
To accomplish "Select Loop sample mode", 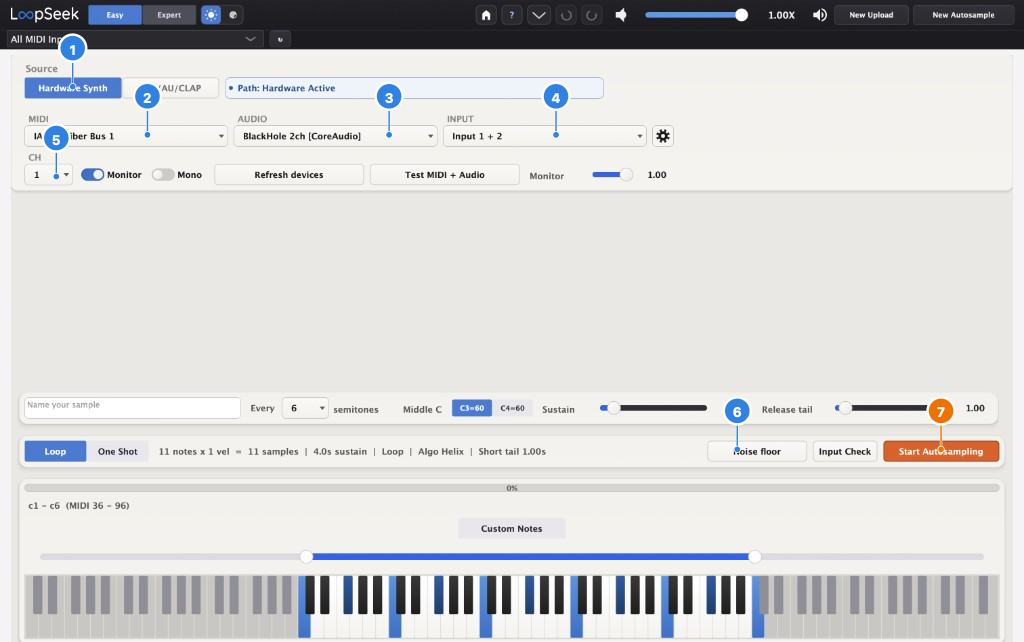I will (56, 451).
